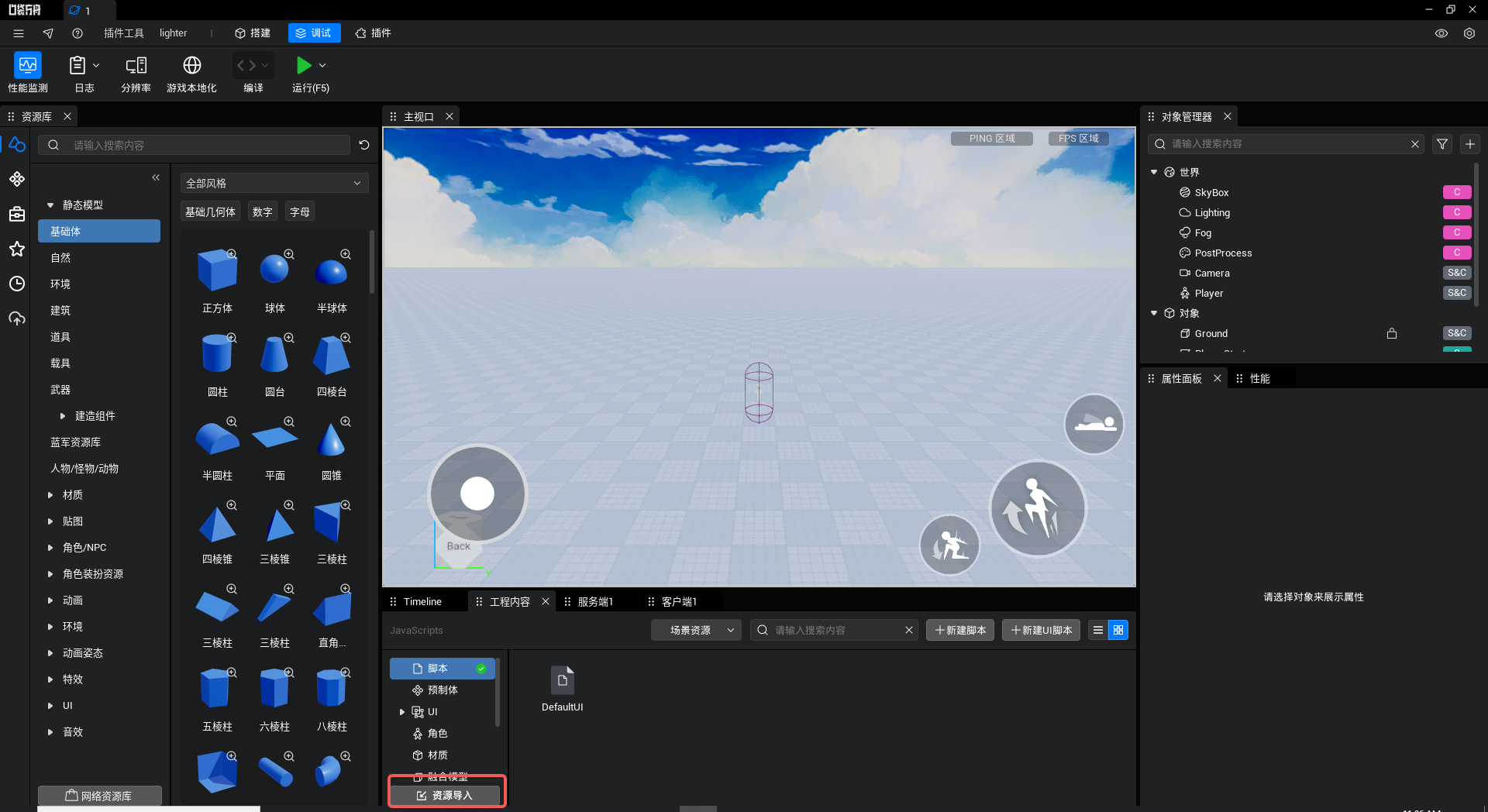
Task: Switch project content to grid view
Action: coord(1118,630)
